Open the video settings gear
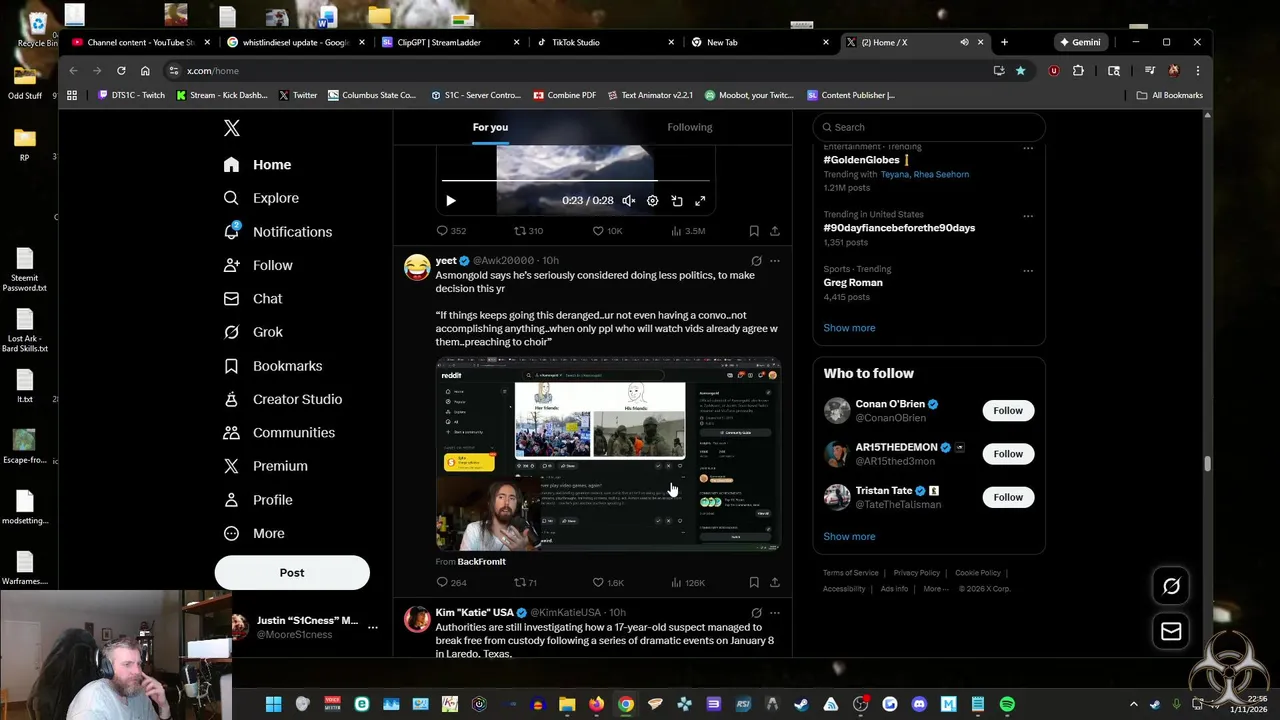 [x=652, y=201]
